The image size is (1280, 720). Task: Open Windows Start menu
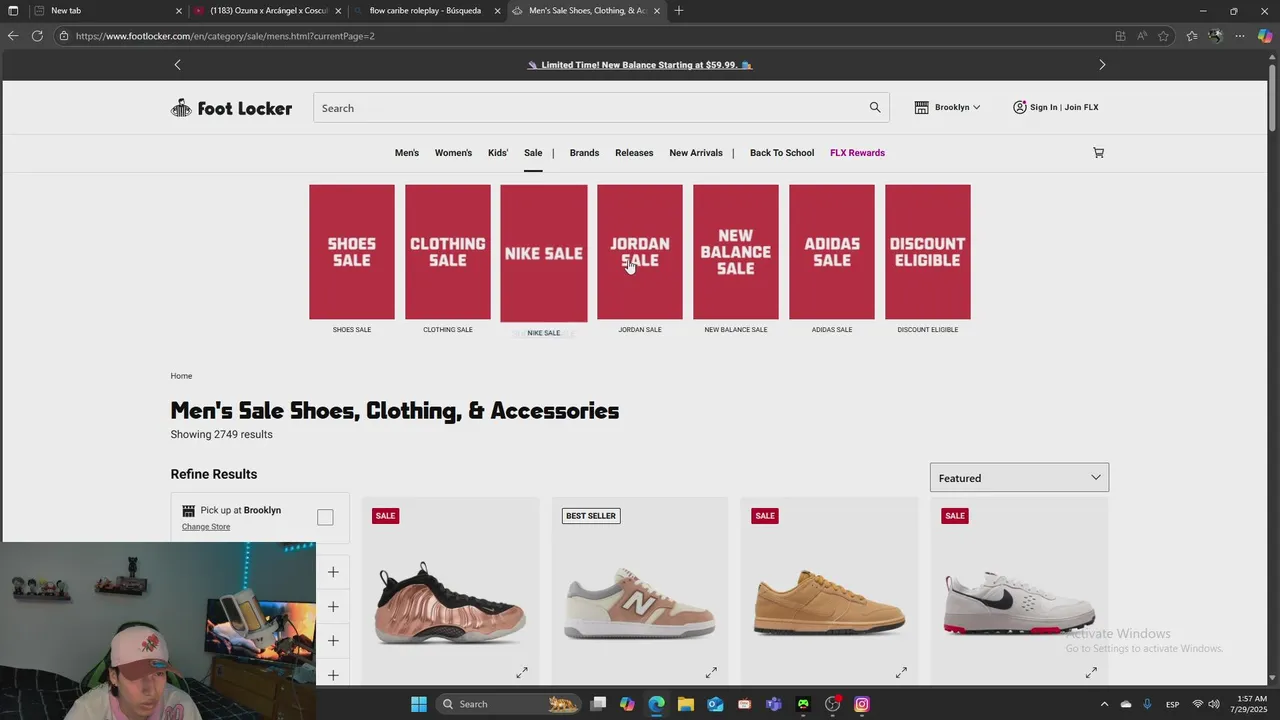(x=419, y=704)
